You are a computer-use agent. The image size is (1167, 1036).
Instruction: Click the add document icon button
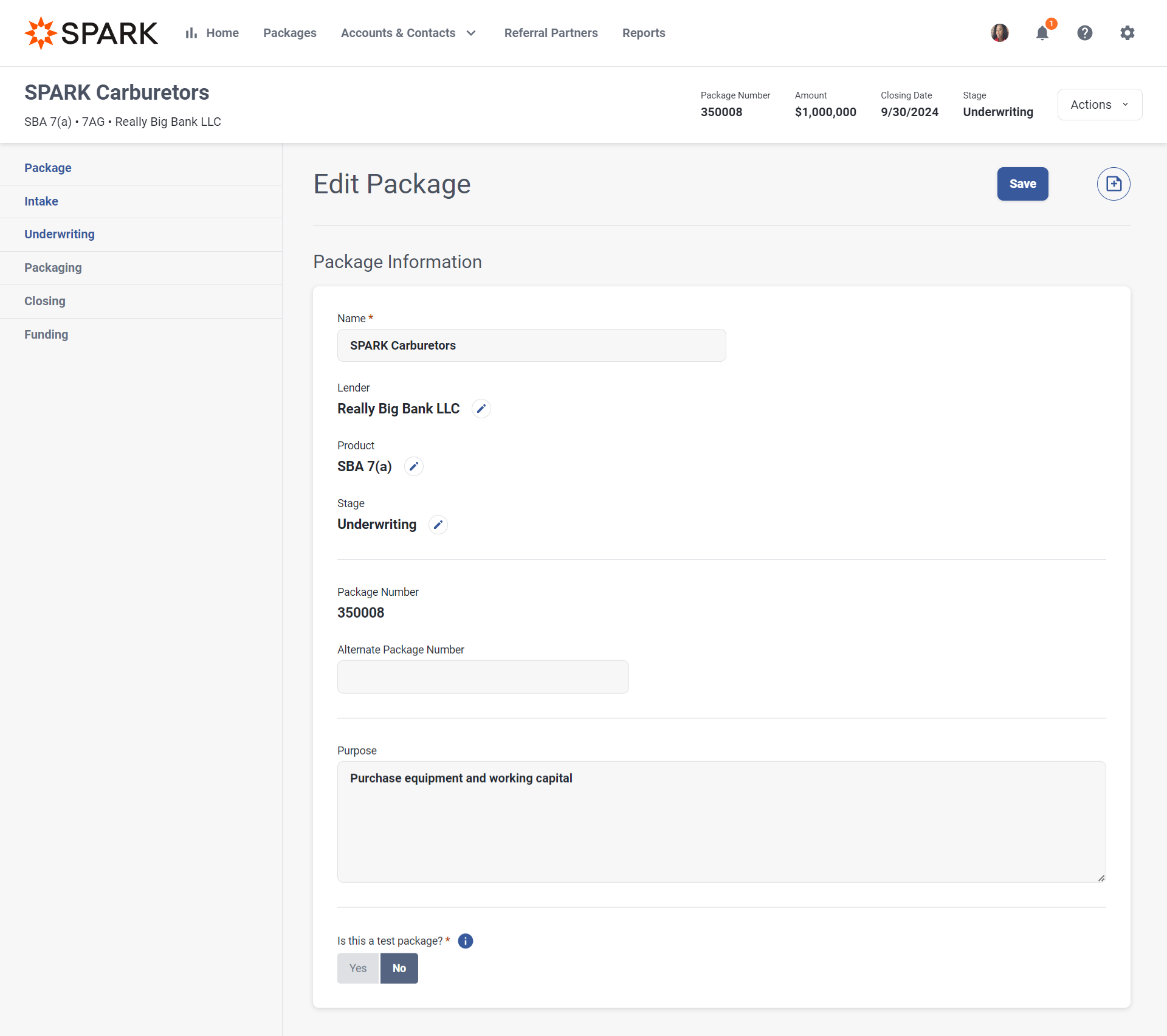pos(1113,184)
